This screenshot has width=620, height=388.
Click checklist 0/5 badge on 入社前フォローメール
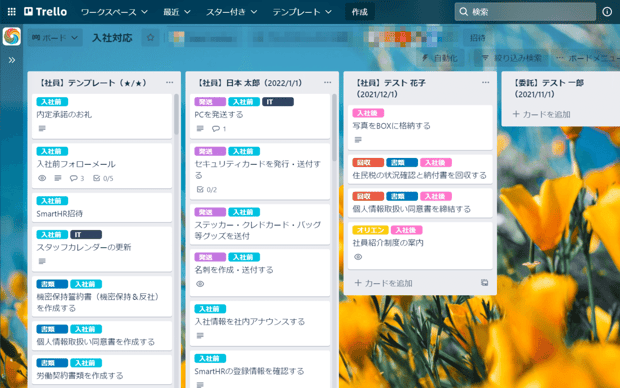tap(103, 178)
